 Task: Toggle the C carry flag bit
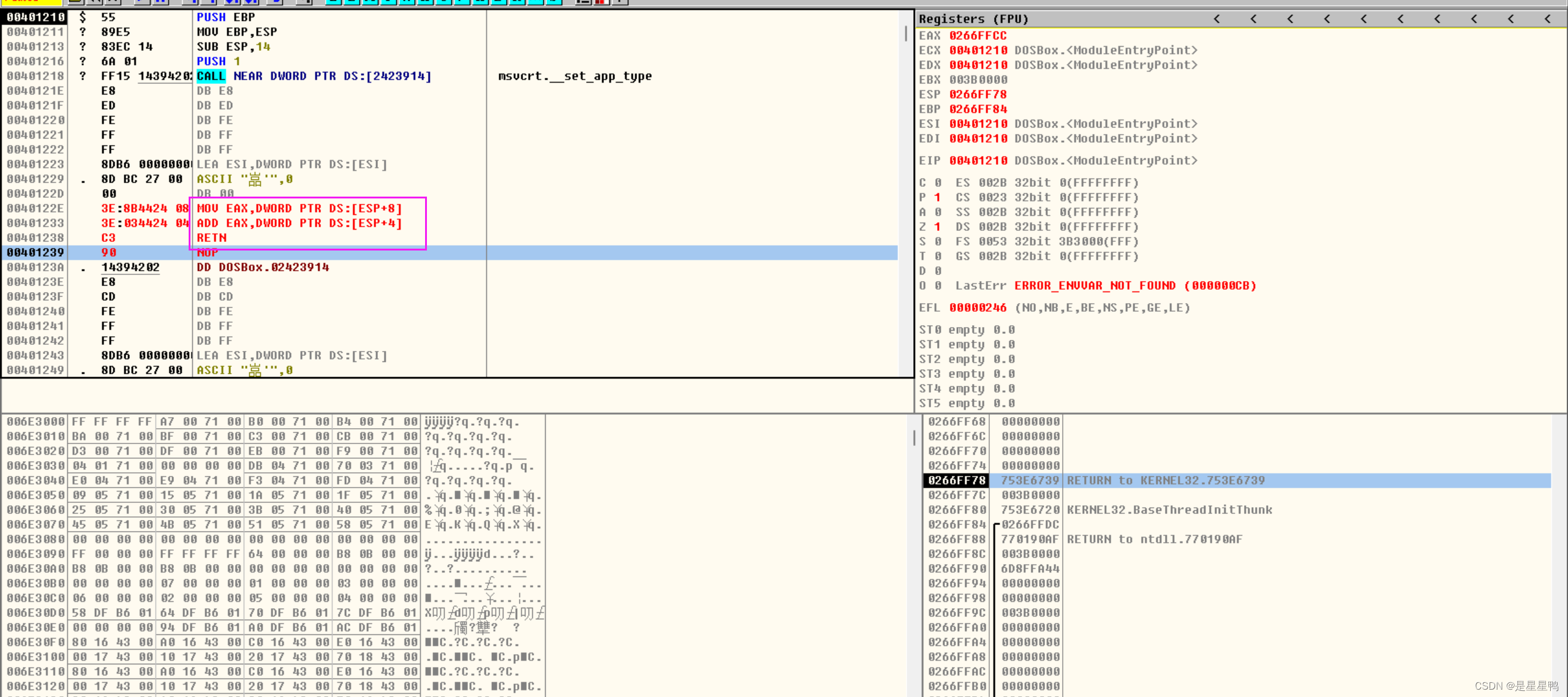coord(937,183)
